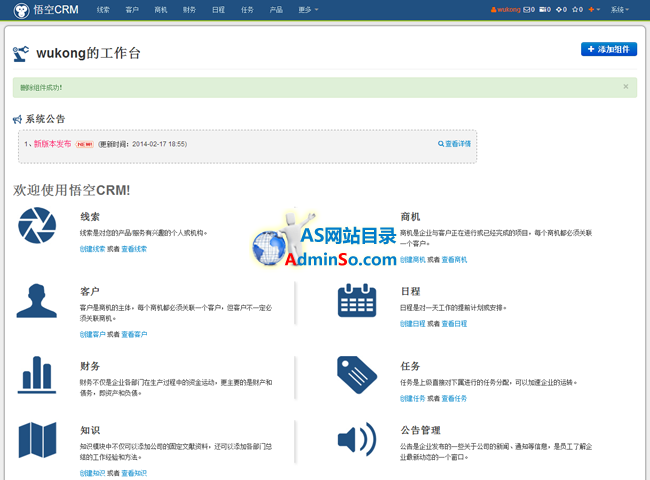Image resolution: width=650 pixels, height=480 pixels.
Task: Open the 日程 menu in navigation bar
Action: [218, 10]
